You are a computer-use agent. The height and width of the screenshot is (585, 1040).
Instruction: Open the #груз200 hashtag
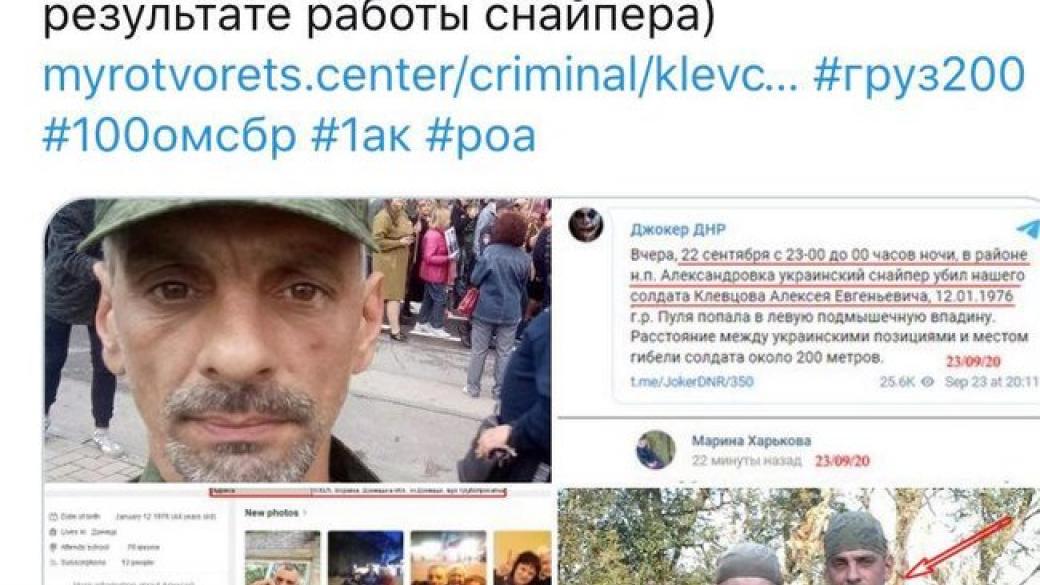(919, 77)
